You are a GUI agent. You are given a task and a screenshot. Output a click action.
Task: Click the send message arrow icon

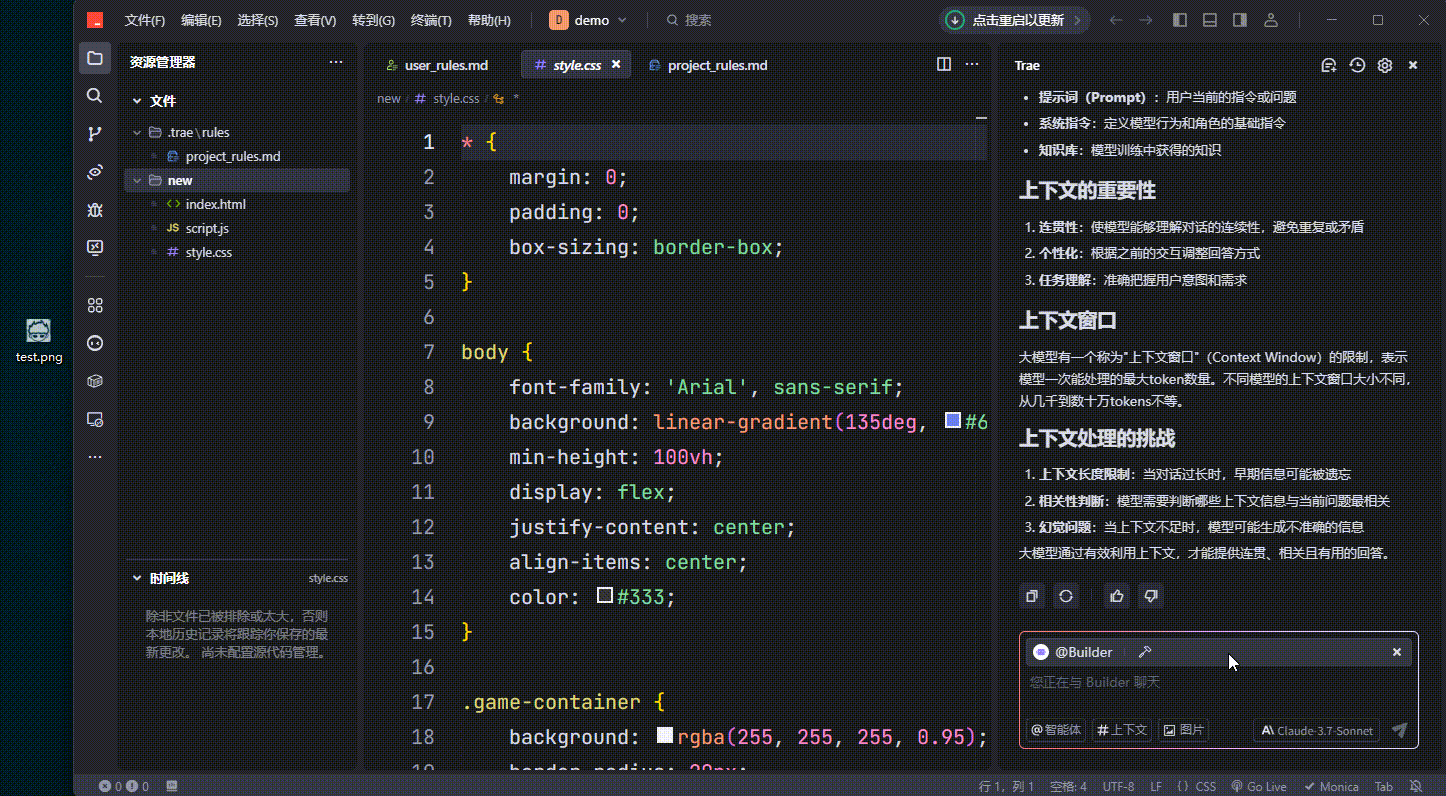pyautogui.click(x=1399, y=730)
